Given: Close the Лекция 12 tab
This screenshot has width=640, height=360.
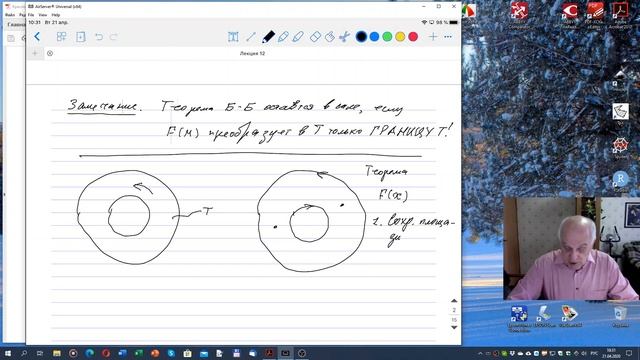Looking at the screenshot, I should click(x=50, y=53).
